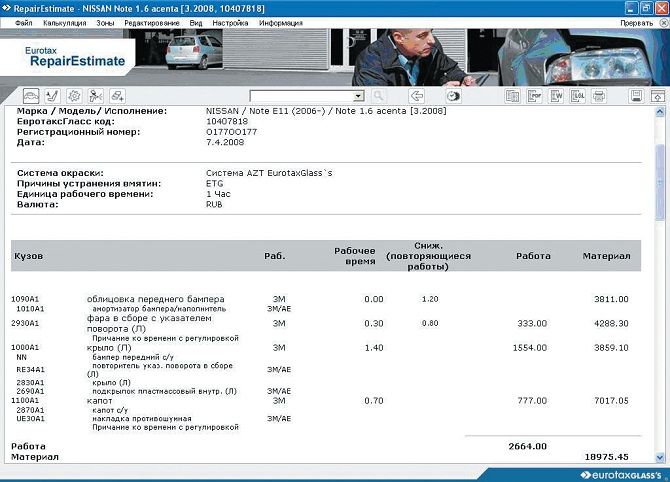Click total material value 18975.45
The image size is (670, 482).
tap(607, 457)
